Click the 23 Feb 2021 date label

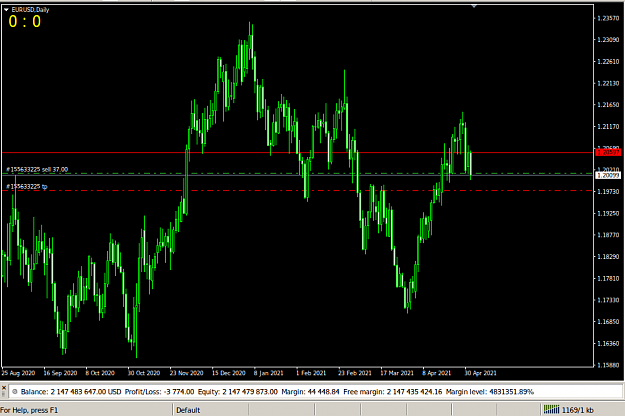[x=355, y=373]
